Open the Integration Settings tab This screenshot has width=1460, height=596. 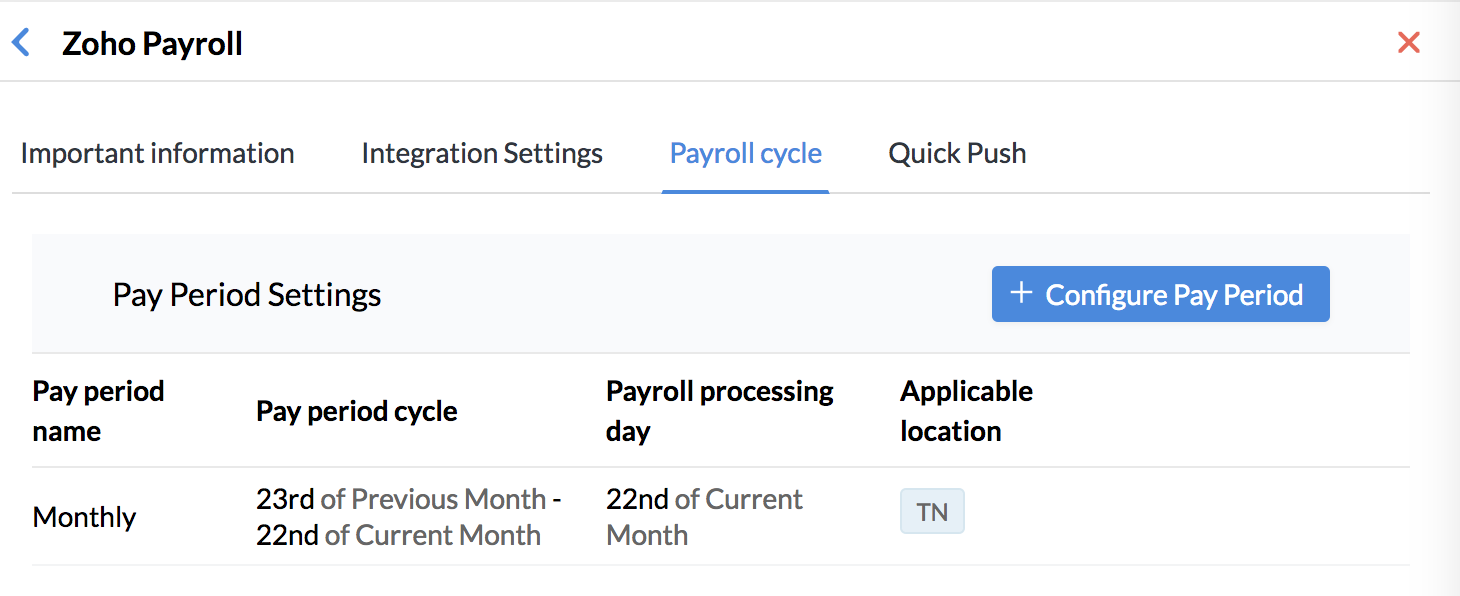(x=481, y=153)
